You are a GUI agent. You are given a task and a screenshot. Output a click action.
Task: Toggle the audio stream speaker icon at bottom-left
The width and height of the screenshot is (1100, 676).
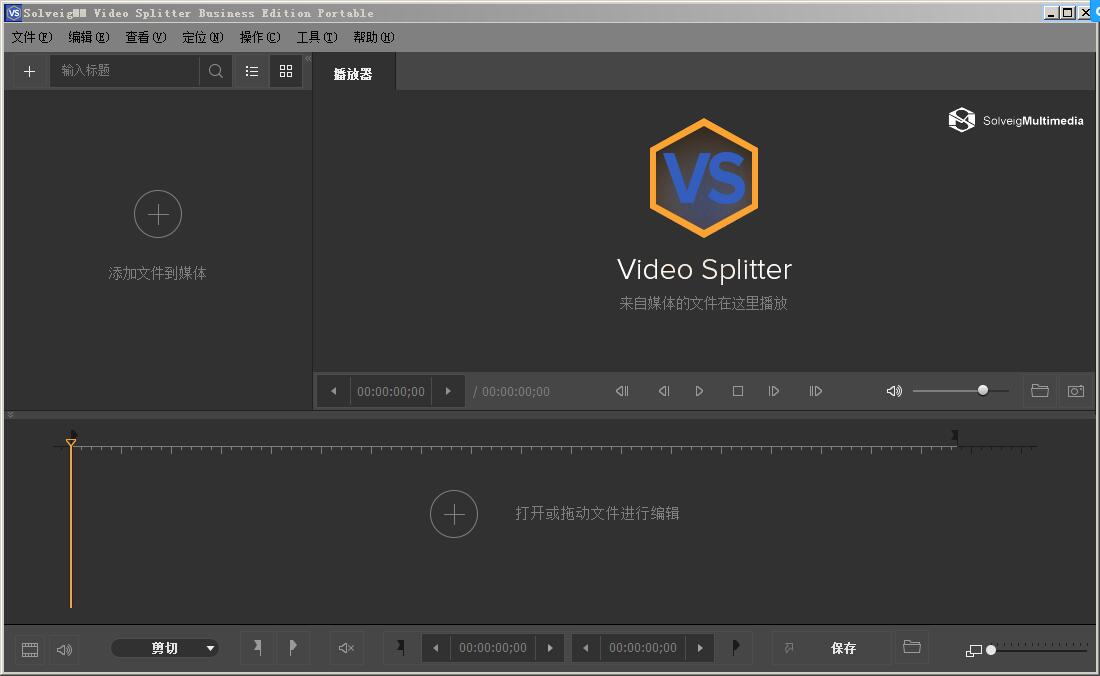pyautogui.click(x=65, y=649)
